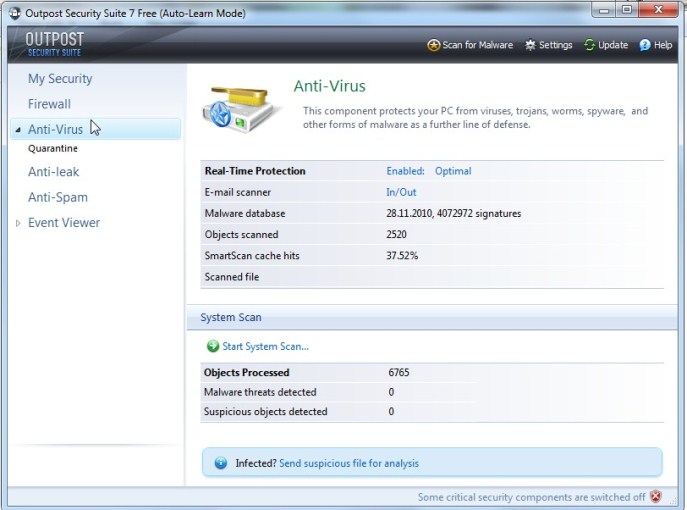
Task: Click the Outpost Security Suite logo
Action: pos(54,44)
